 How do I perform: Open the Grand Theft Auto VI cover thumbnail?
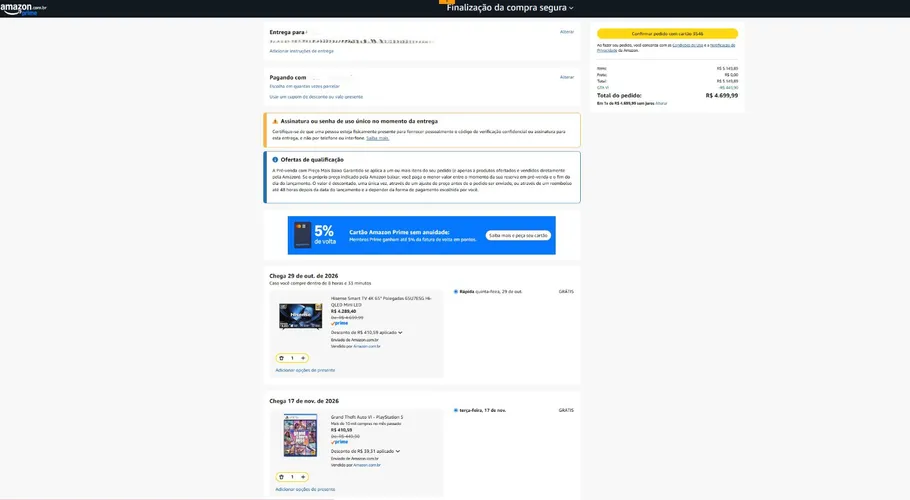click(300, 435)
